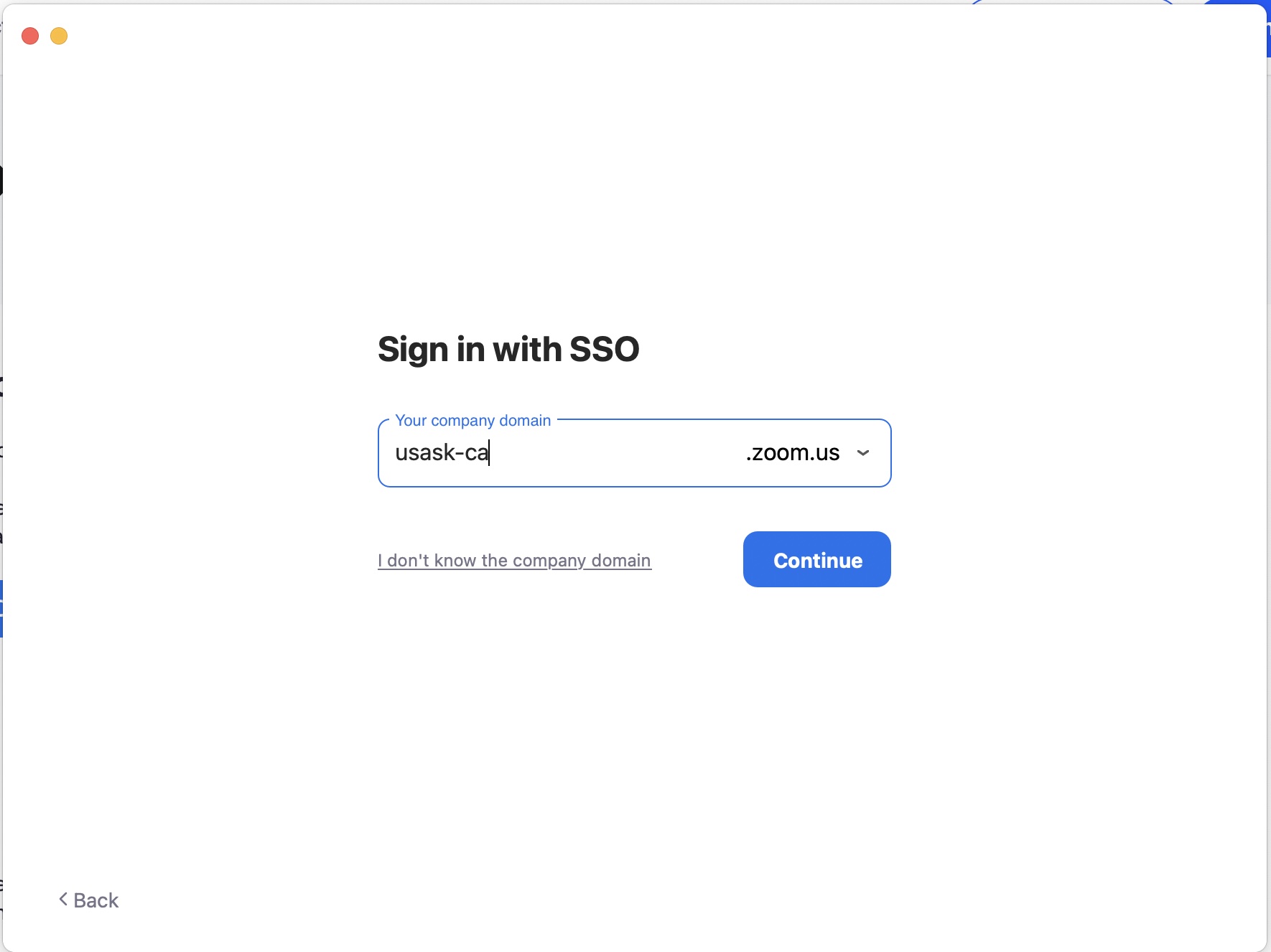
Task: Place the cursor in the "usask-ca" text
Action: [x=442, y=453]
